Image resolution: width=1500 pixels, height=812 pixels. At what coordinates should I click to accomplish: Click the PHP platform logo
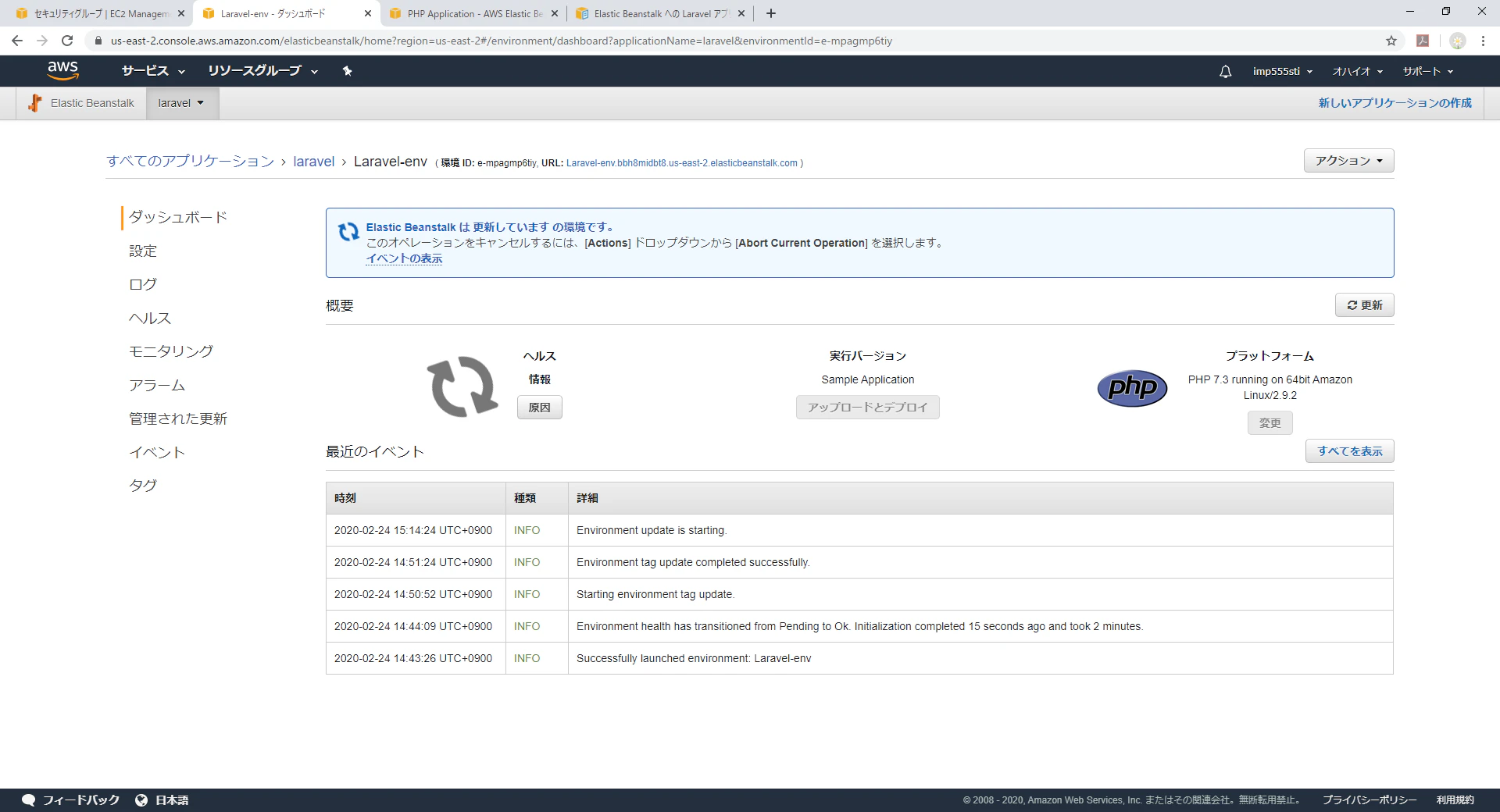1132,388
